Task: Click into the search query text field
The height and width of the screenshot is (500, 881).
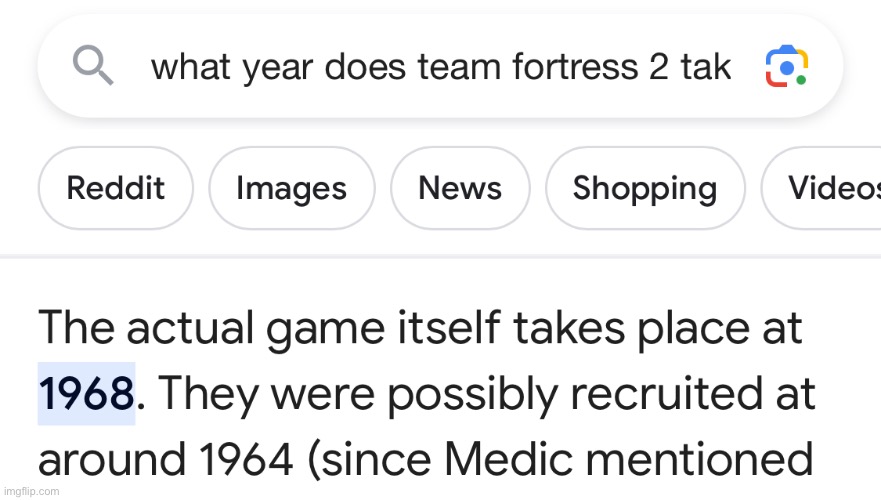Action: (x=441, y=67)
